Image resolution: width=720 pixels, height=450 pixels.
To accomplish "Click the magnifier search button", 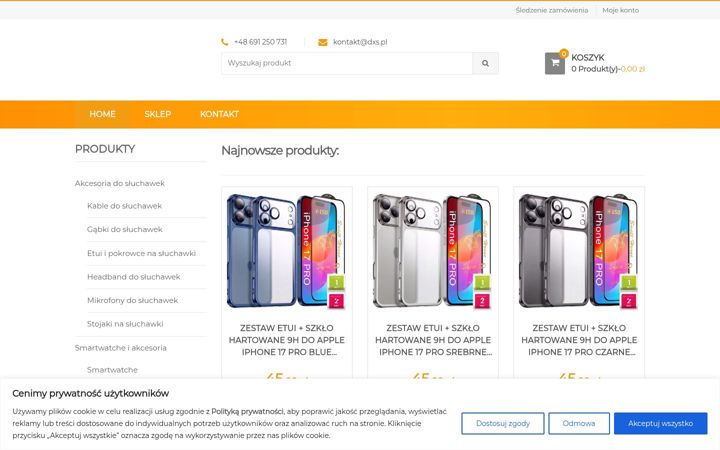I will pos(485,63).
